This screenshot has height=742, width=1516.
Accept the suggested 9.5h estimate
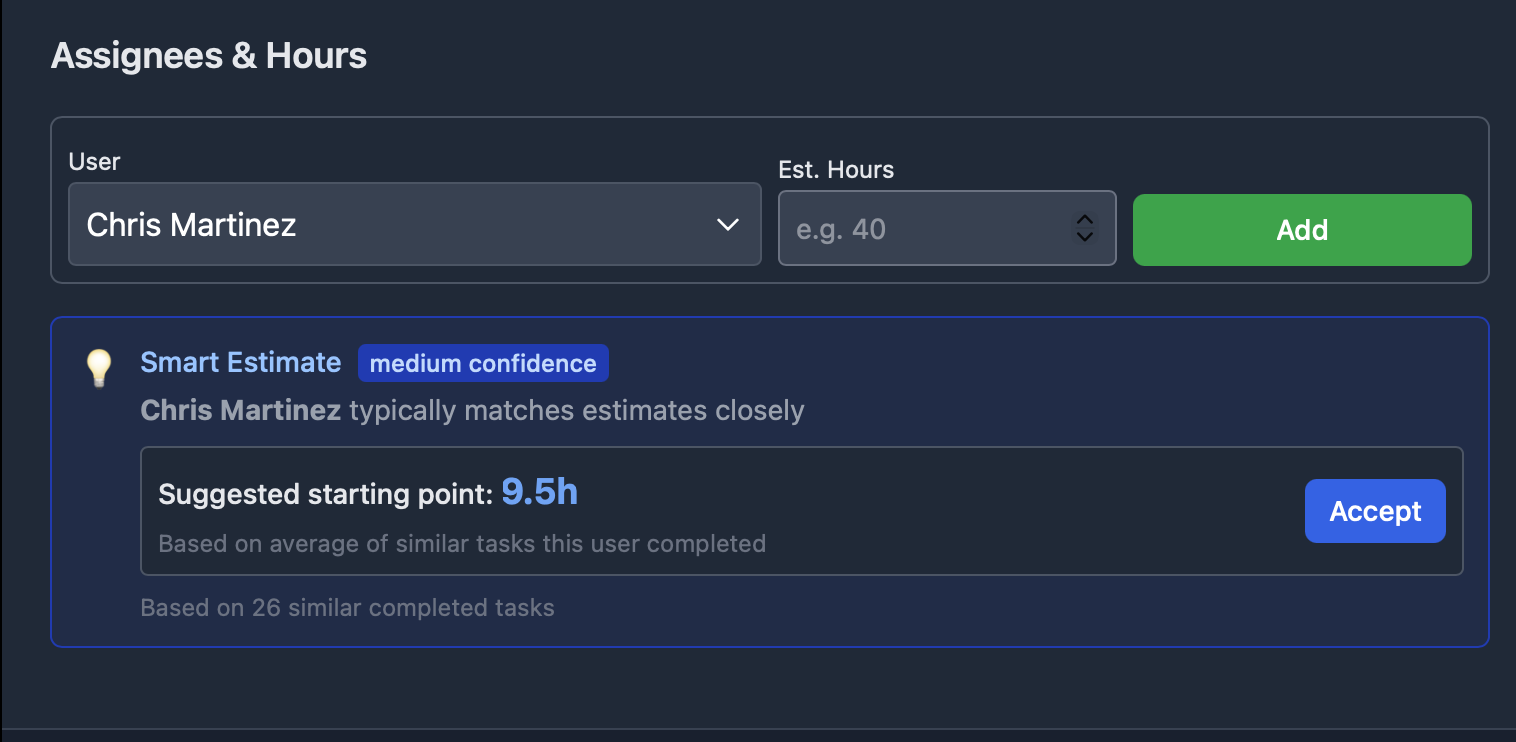click(x=1375, y=511)
